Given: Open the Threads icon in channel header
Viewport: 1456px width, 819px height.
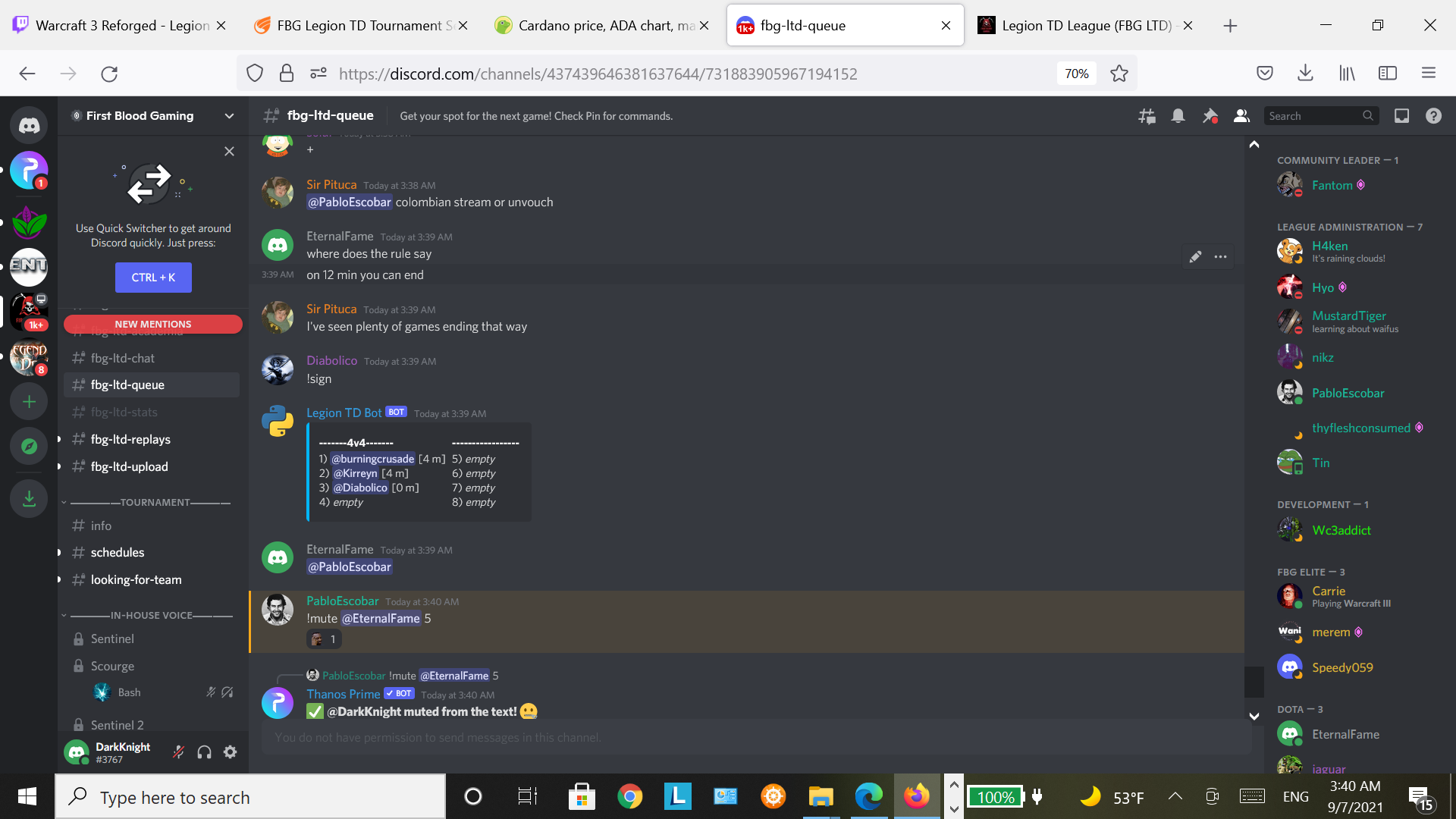Looking at the screenshot, I should 1147,116.
